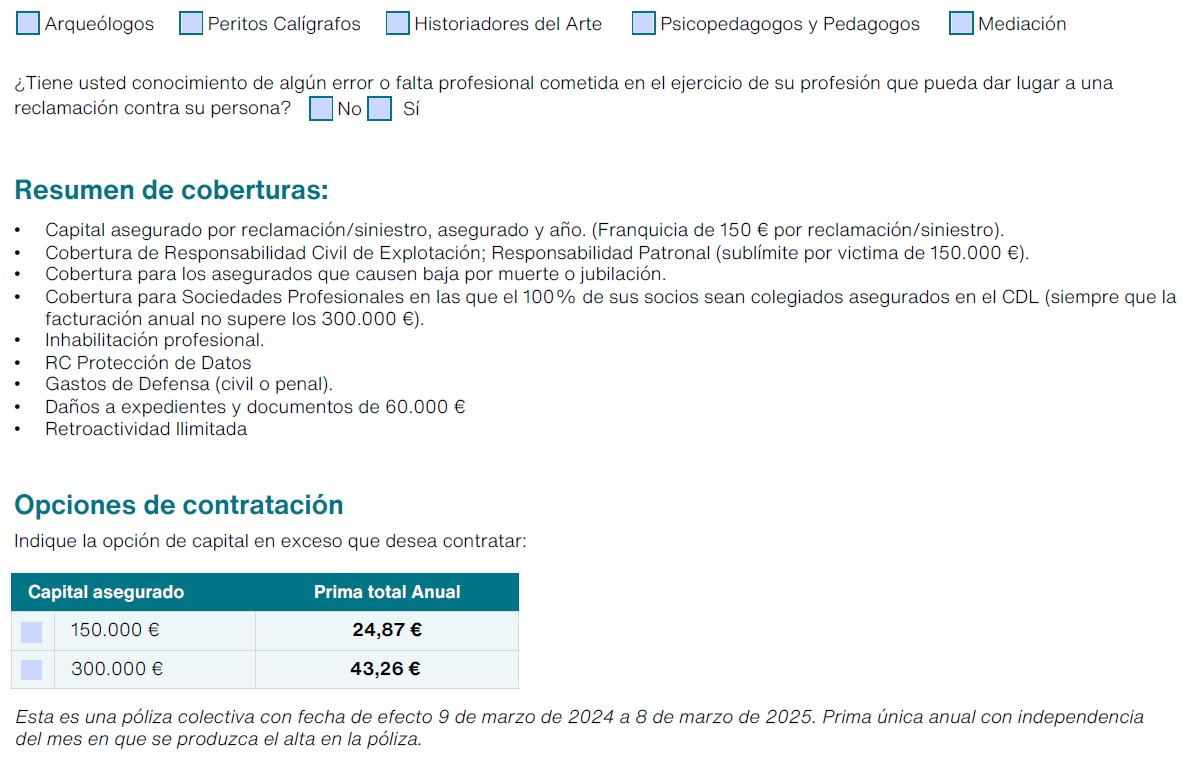This screenshot has height=763, width=1192.
Task: Click the Capital asegurado column header
Action: (106, 592)
